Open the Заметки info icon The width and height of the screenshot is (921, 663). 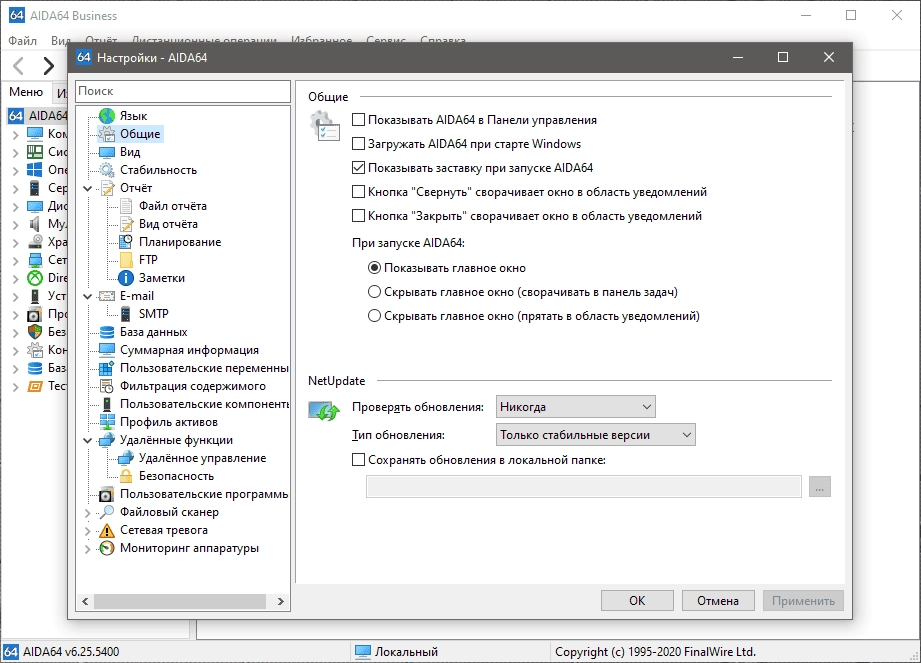click(x=126, y=278)
